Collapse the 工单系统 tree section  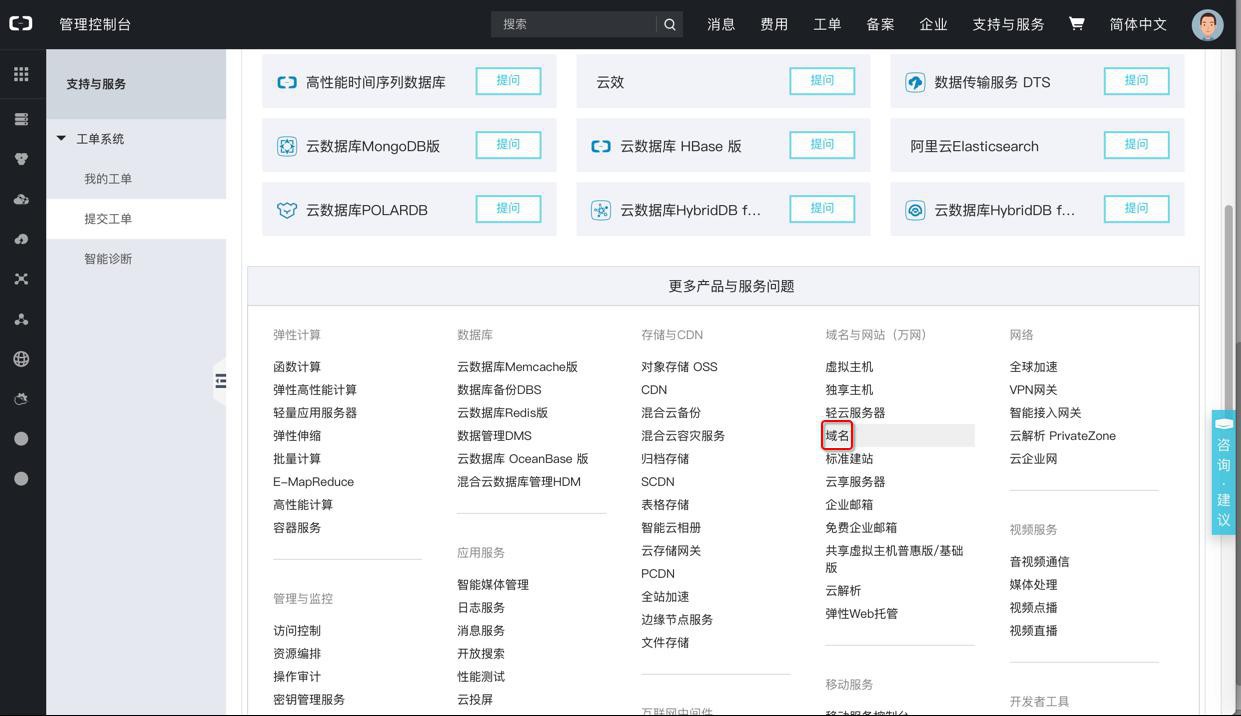point(62,139)
